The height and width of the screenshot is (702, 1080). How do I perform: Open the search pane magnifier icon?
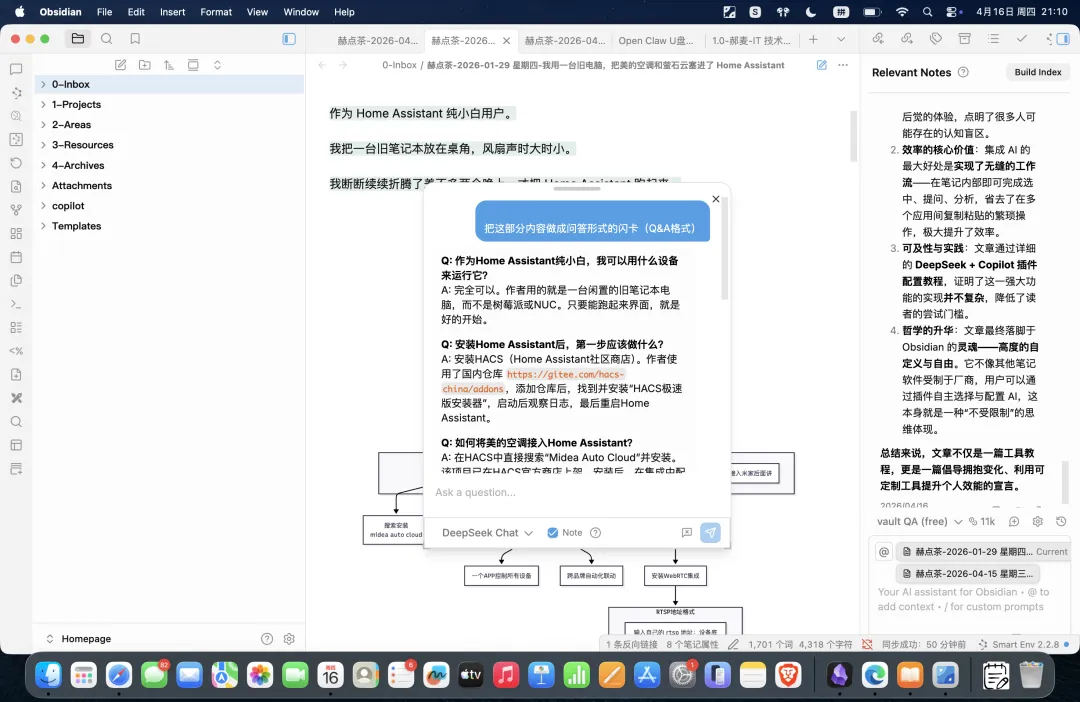tap(107, 39)
